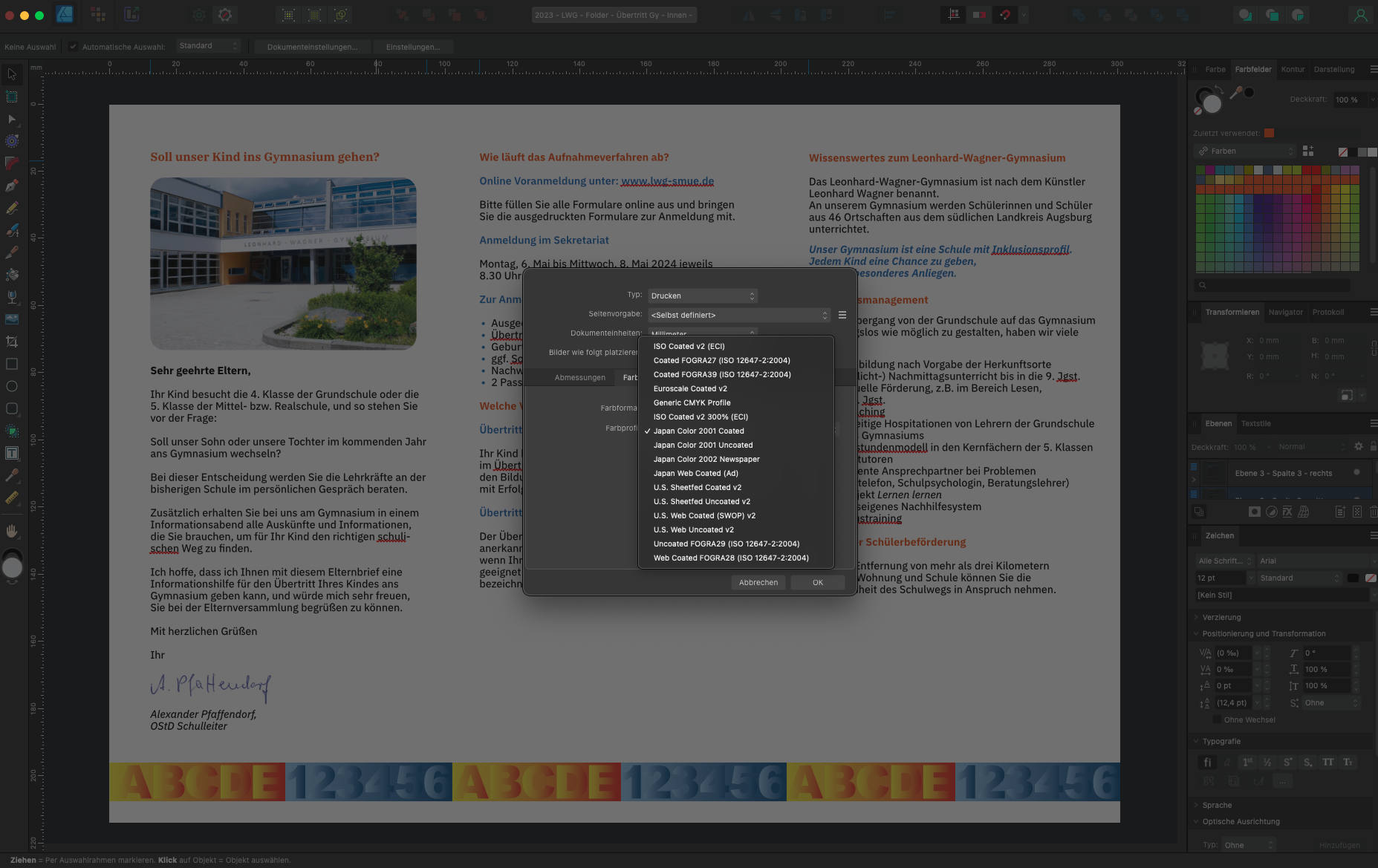Select the Ellipse shape tool
The image size is (1378, 868).
(x=12, y=386)
